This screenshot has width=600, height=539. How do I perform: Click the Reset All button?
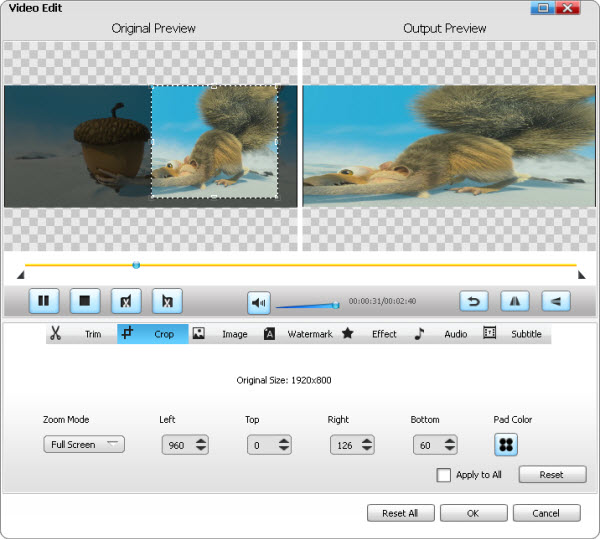point(401,513)
